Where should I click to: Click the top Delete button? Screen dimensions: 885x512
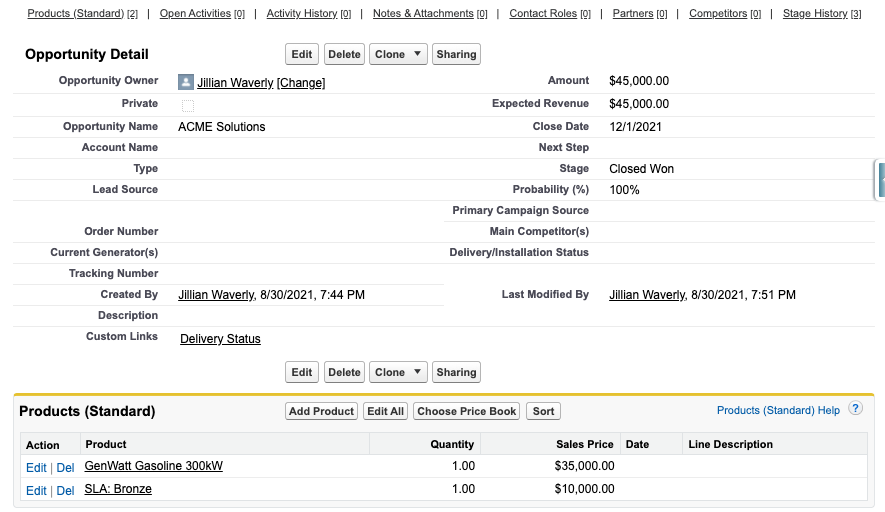(344, 54)
